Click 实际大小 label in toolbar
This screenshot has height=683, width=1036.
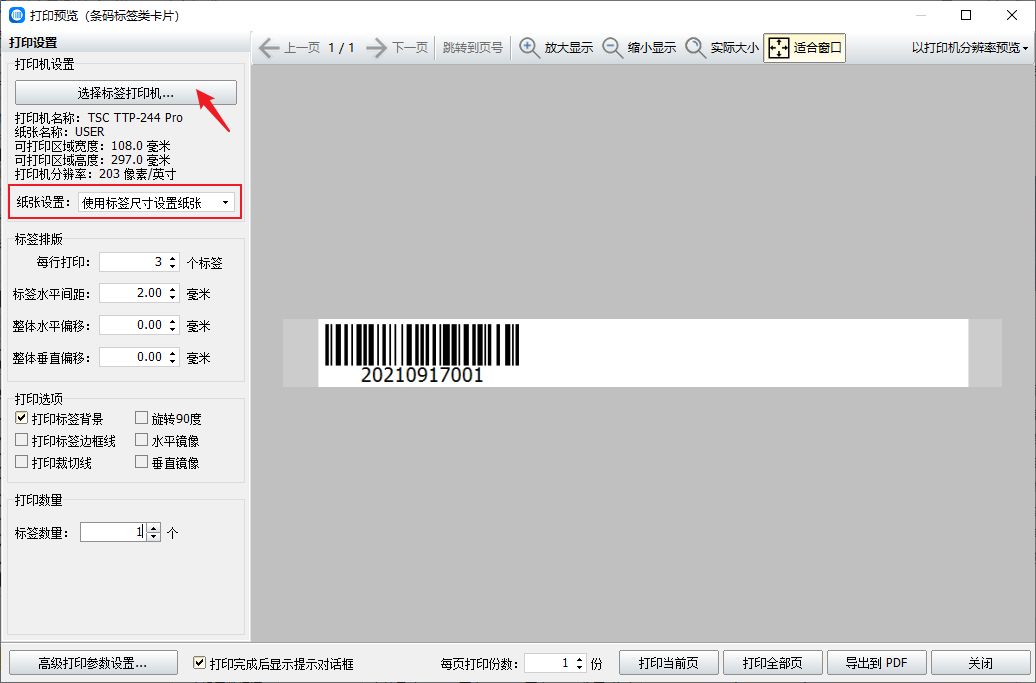tap(735, 48)
